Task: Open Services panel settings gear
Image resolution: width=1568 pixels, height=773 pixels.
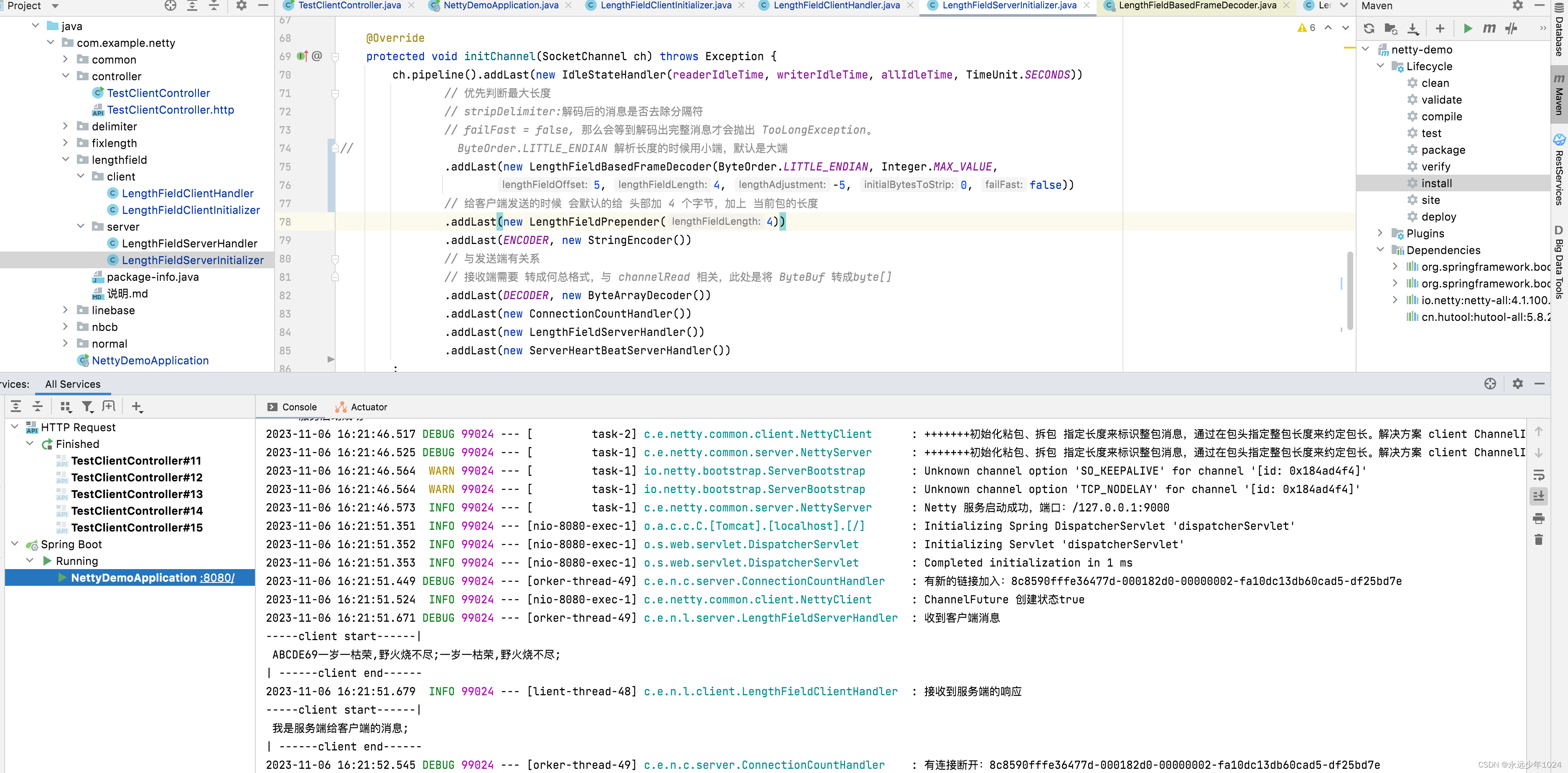Action: click(x=1517, y=384)
